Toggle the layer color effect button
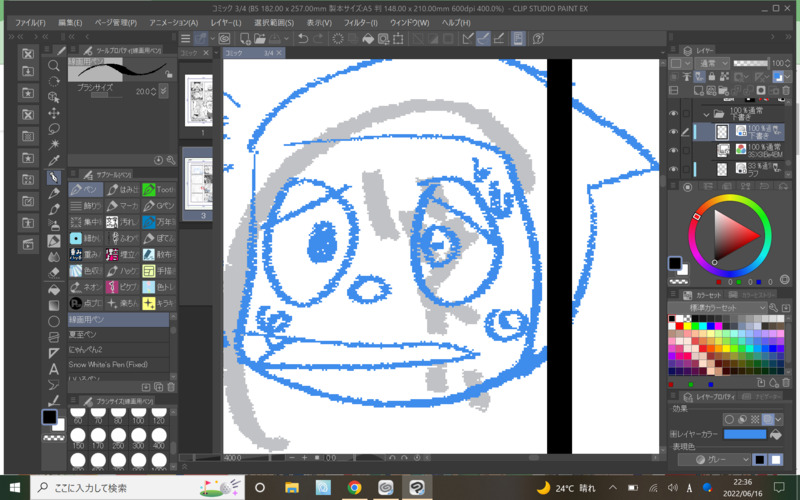The image size is (800, 500). click(x=768, y=419)
